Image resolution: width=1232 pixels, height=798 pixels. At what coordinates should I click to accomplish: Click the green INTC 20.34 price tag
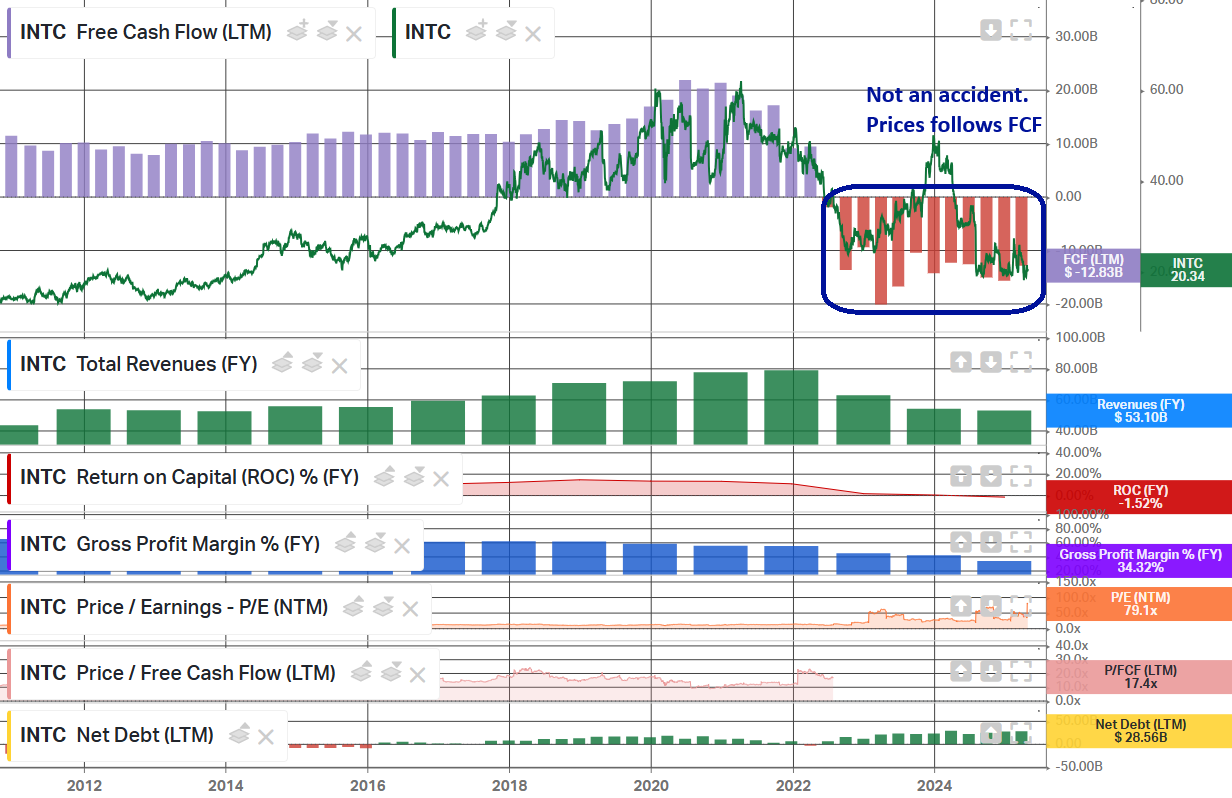pyautogui.click(x=1186, y=269)
